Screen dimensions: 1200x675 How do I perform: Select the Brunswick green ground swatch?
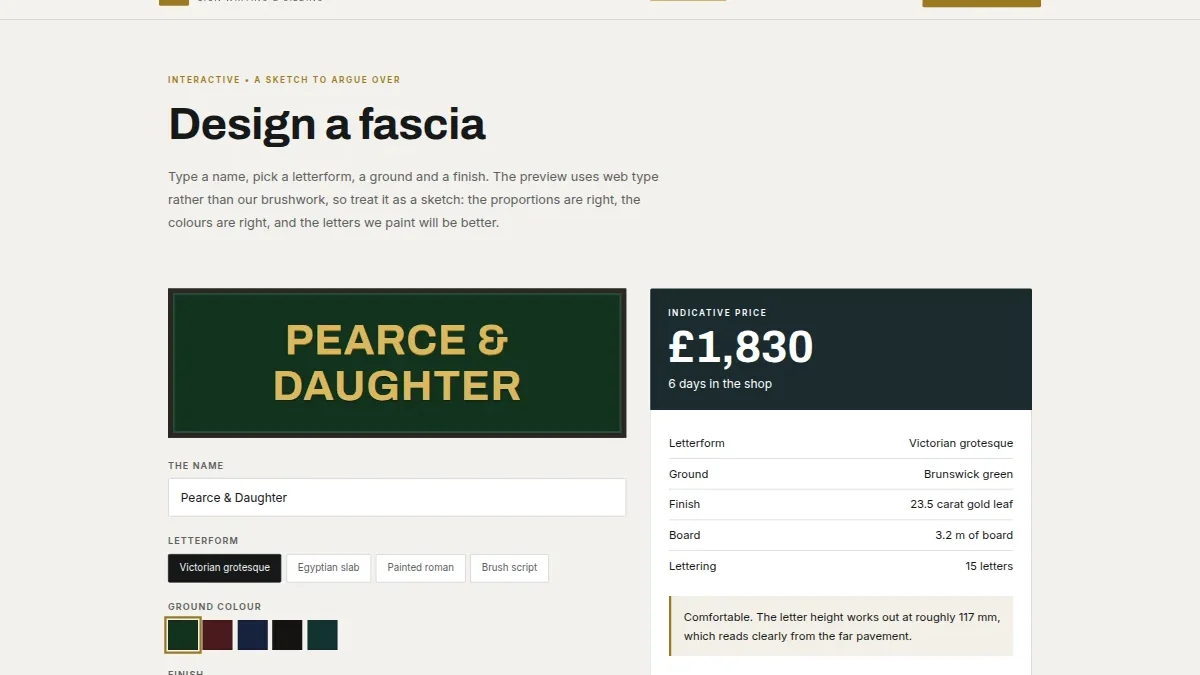(183, 635)
